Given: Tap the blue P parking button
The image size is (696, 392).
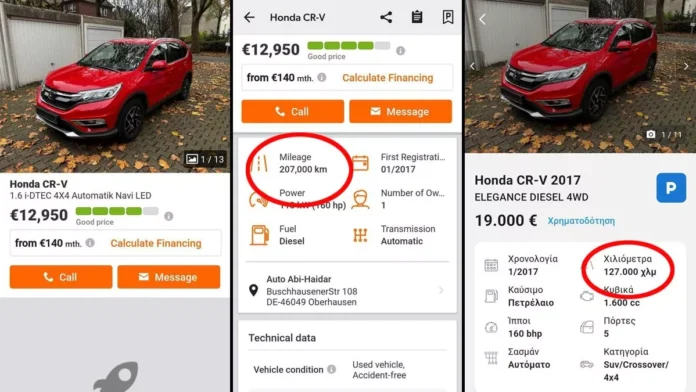Looking at the screenshot, I should 671,188.
